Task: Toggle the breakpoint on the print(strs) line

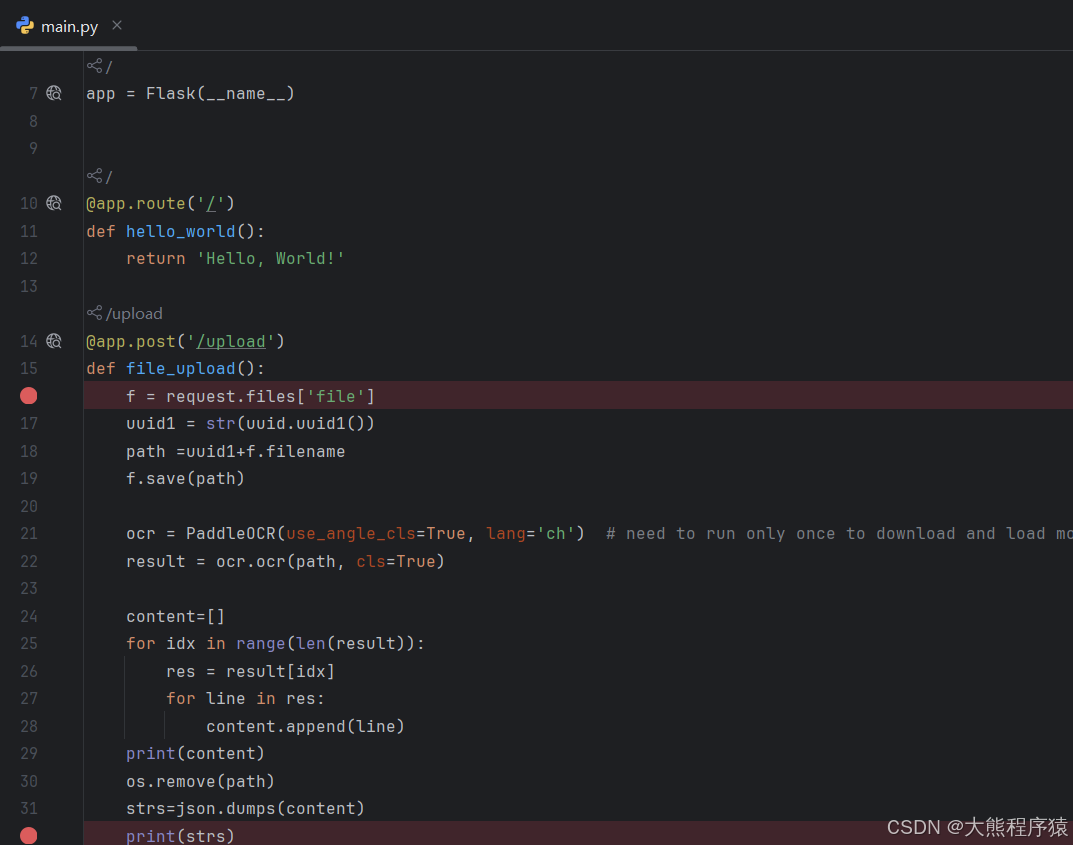Action: tap(28, 835)
